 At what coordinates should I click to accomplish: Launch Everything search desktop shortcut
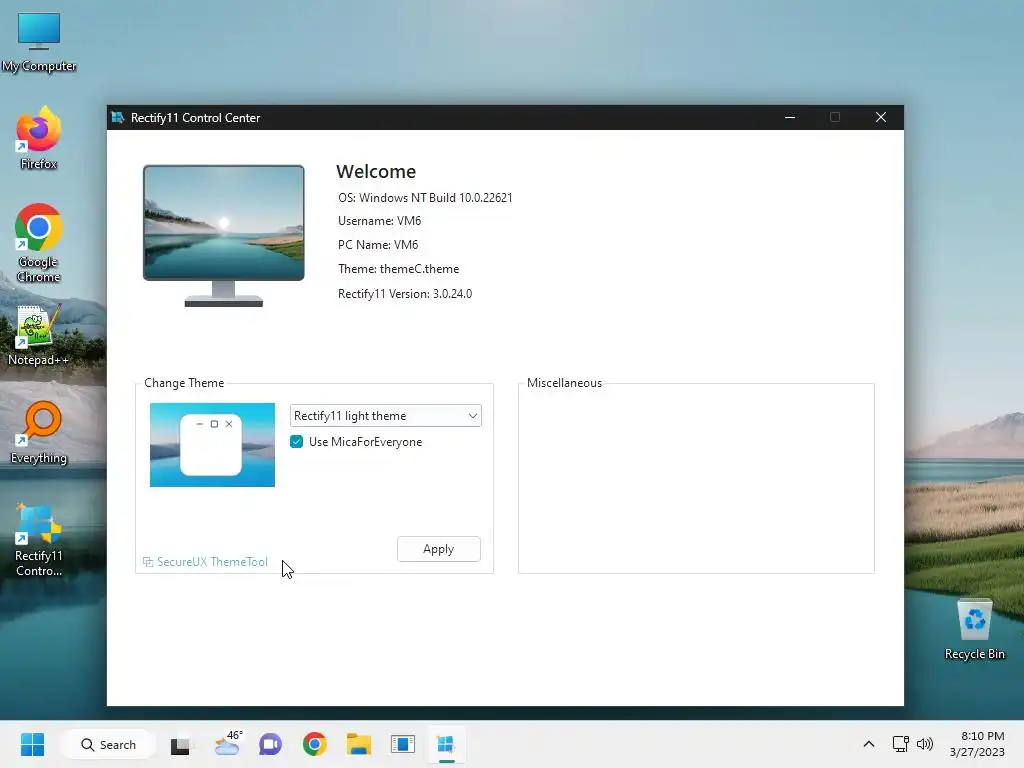pyautogui.click(x=39, y=432)
